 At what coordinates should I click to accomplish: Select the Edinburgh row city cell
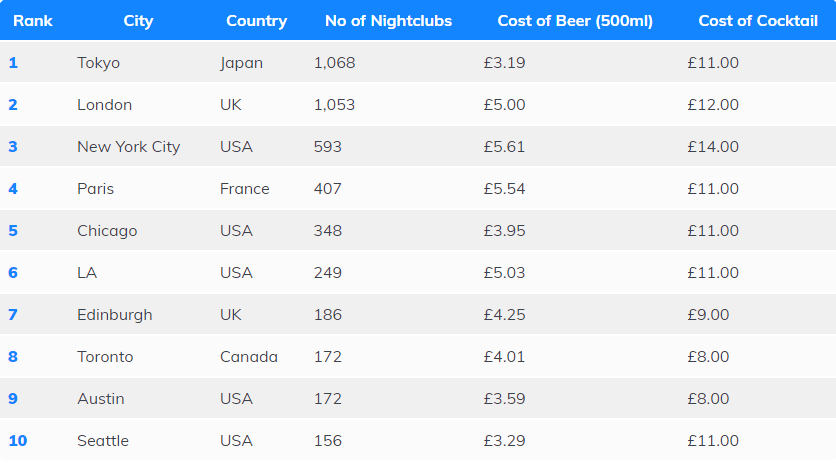click(114, 315)
